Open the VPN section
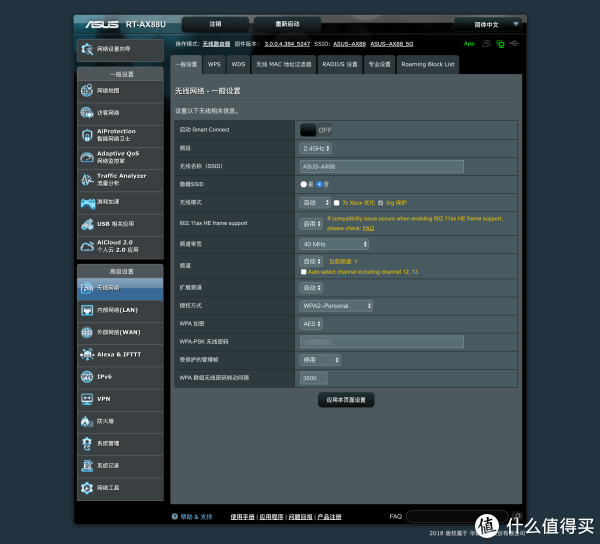Image resolution: width=600 pixels, height=544 pixels. click(x=119, y=398)
